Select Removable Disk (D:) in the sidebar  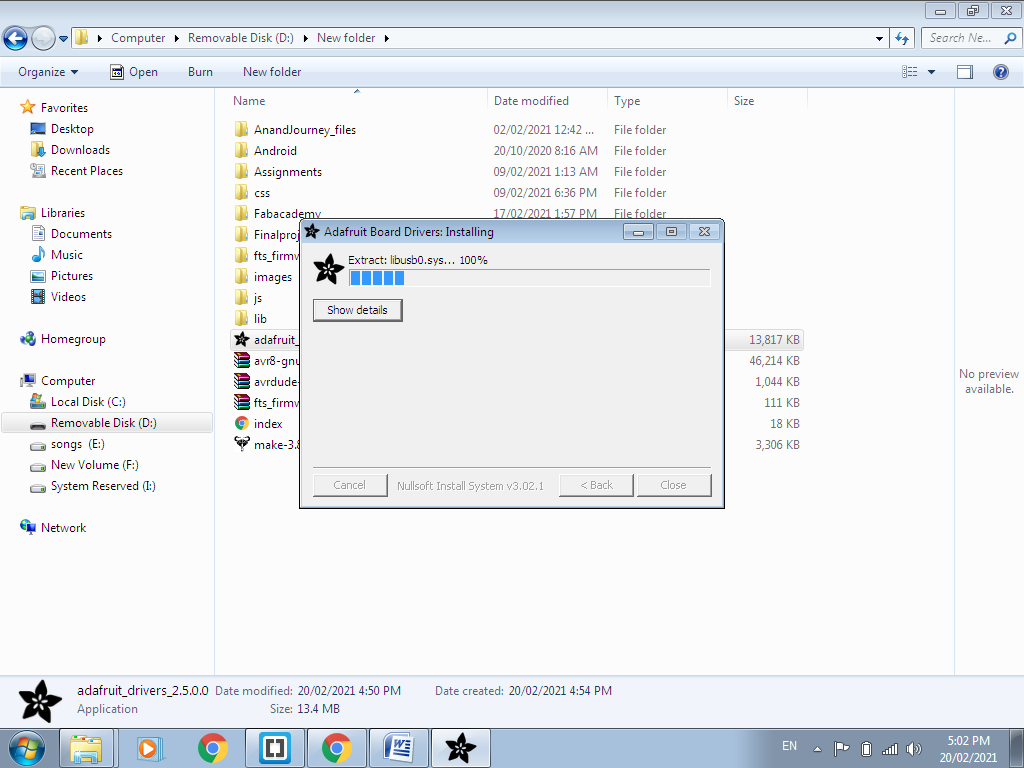pyautogui.click(x=107, y=423)
